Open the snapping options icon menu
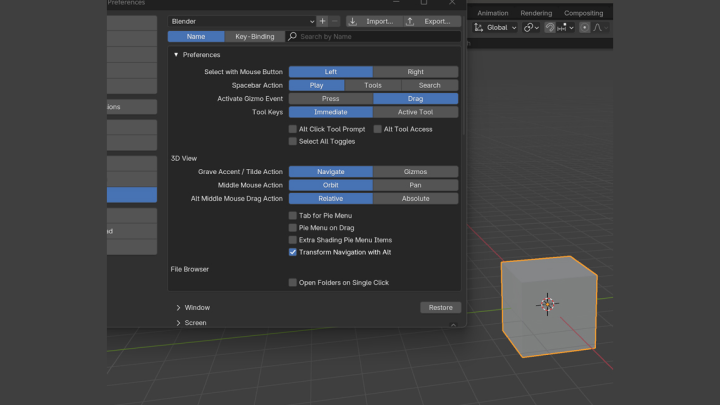 tap(564, 27)
